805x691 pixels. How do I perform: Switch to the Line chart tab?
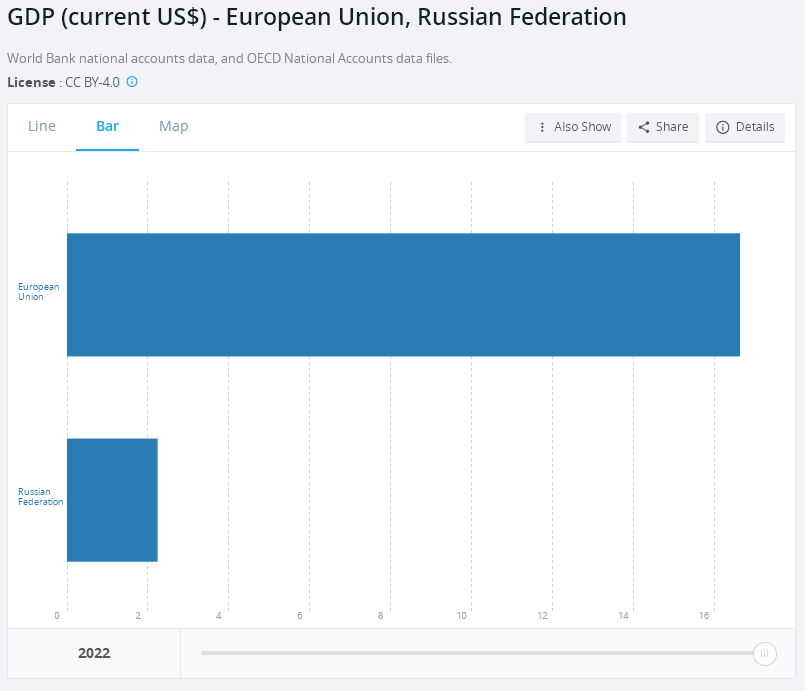tap(42, 127)
